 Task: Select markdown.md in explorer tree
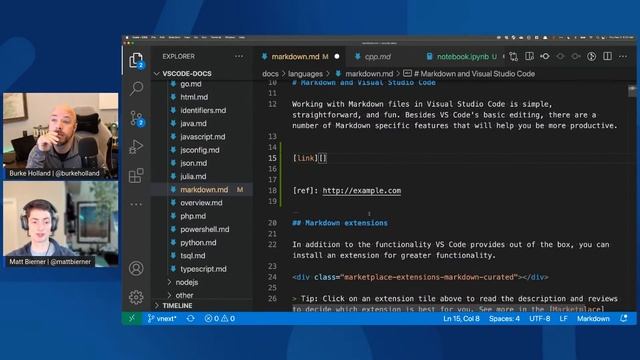click(x=204, y=189)
